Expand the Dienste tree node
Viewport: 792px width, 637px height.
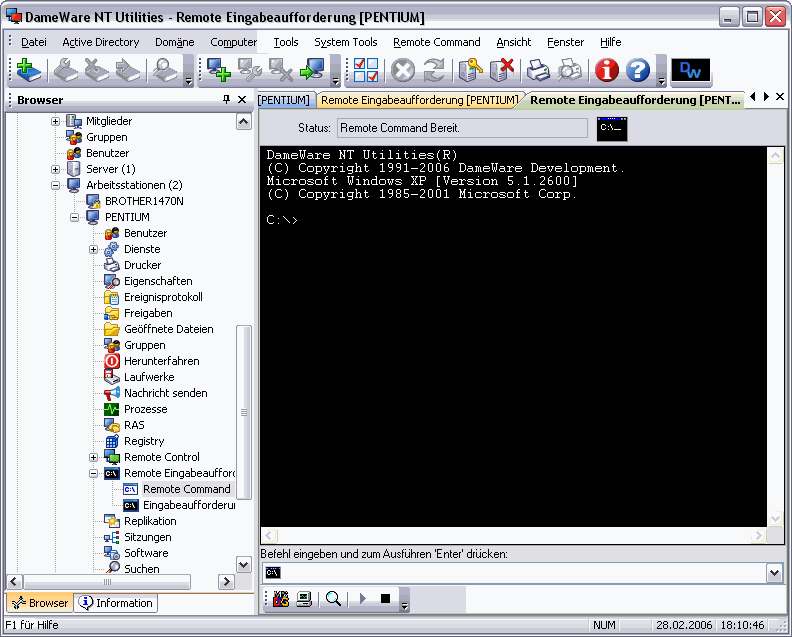click(94, 249)
